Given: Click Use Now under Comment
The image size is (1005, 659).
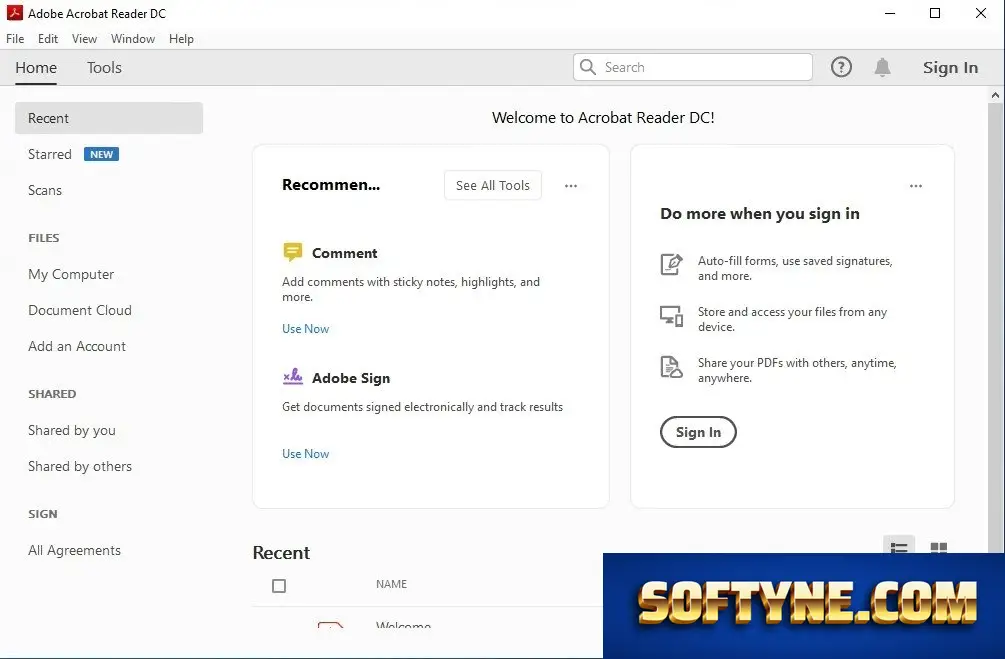Looking at the screenshot, I should point(306,329).
